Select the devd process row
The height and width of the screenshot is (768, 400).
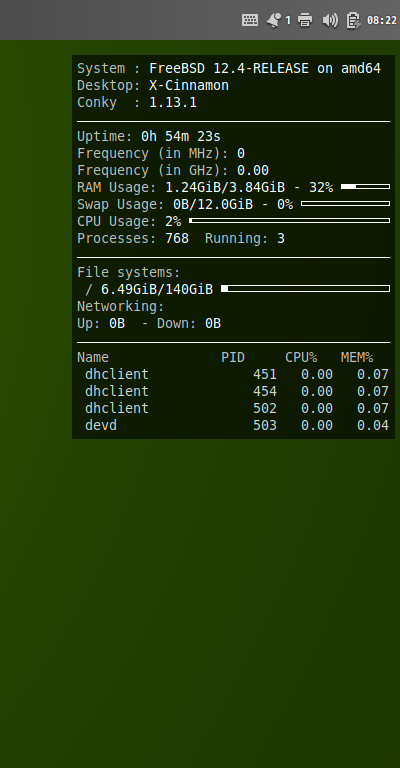(233, 425)
